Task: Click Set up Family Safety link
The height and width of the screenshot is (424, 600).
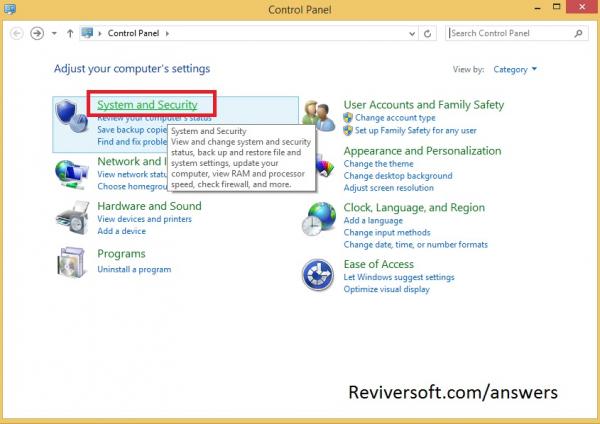Action: (416, 130)
